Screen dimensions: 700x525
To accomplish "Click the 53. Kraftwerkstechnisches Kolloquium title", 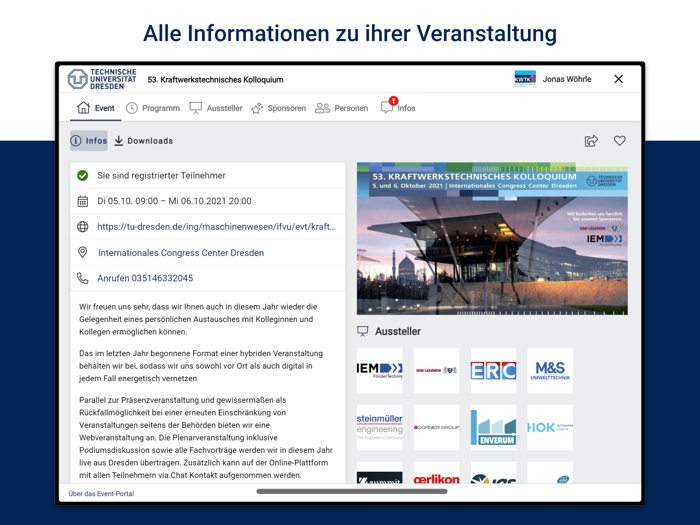I will pyautogui.click(x=216, y=79).
